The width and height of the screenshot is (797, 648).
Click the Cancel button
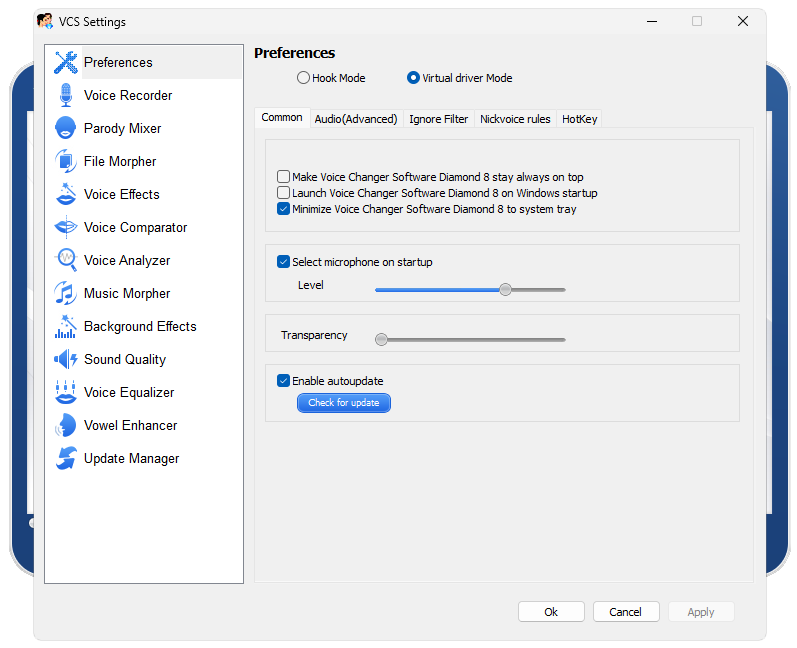pos(625,612)
